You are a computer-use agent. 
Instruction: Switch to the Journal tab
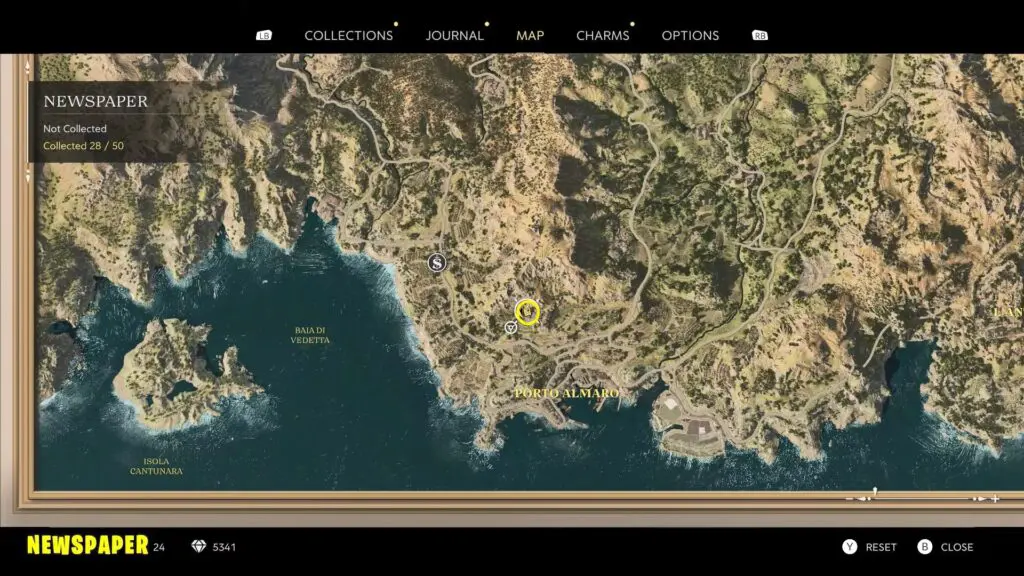pyautogui.click(x=454, y=35)
